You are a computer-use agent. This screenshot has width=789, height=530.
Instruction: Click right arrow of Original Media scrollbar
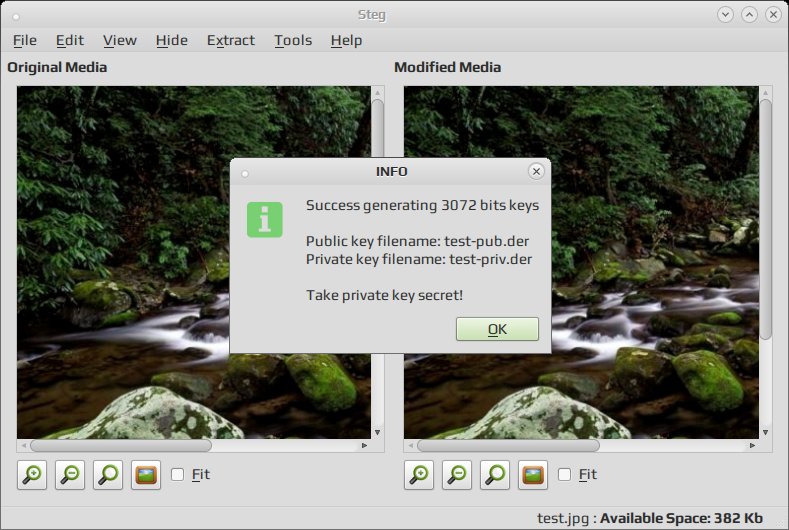click(x=364, y=445)
